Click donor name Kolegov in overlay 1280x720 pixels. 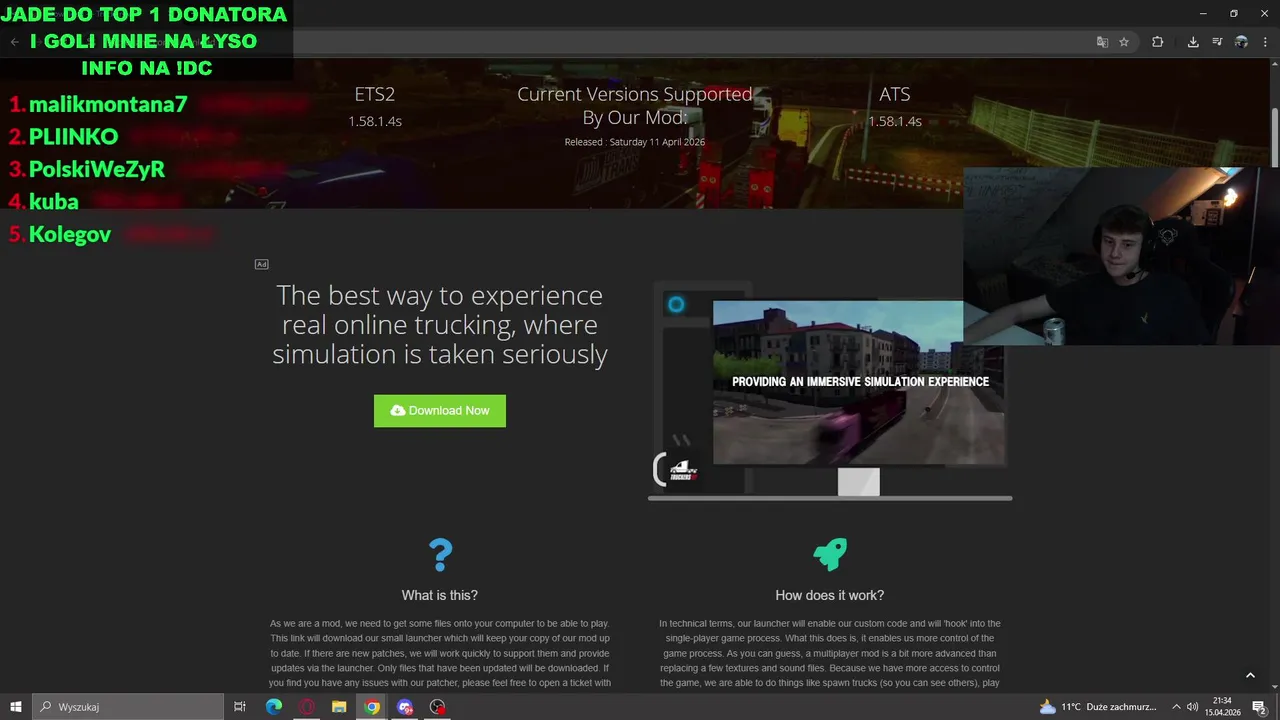click(70, 234)
